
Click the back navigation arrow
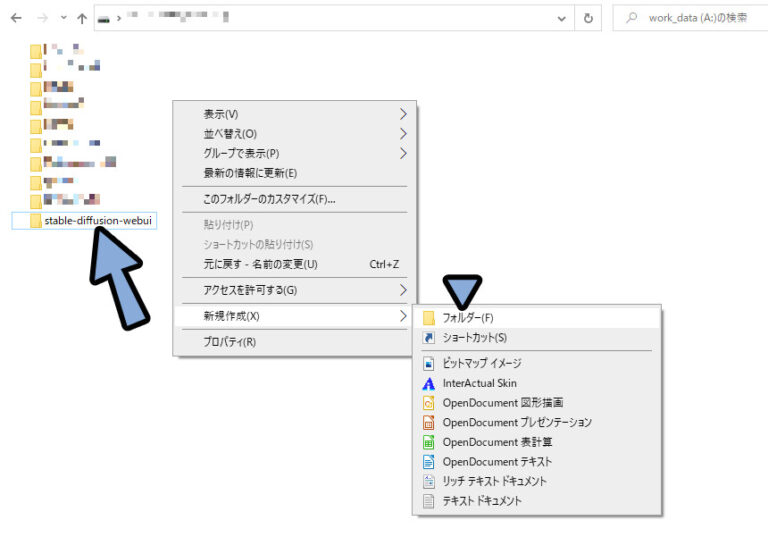tap(16, 18)
